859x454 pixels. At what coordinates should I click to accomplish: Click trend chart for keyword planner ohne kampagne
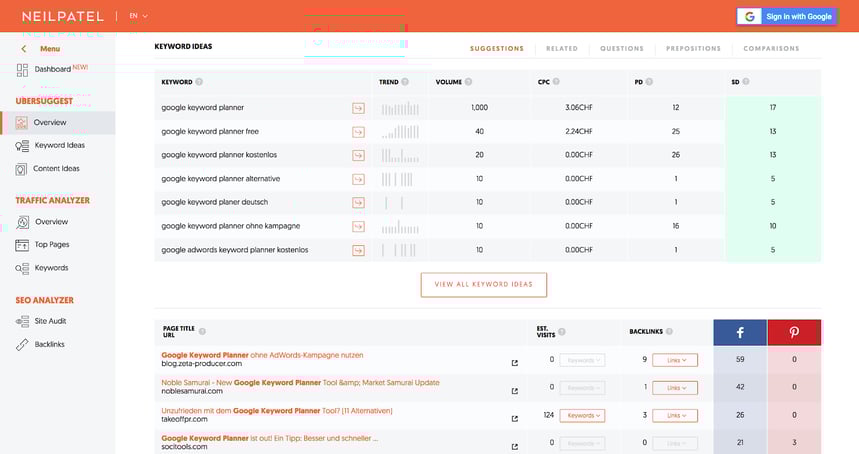click(x=400, y=226)
